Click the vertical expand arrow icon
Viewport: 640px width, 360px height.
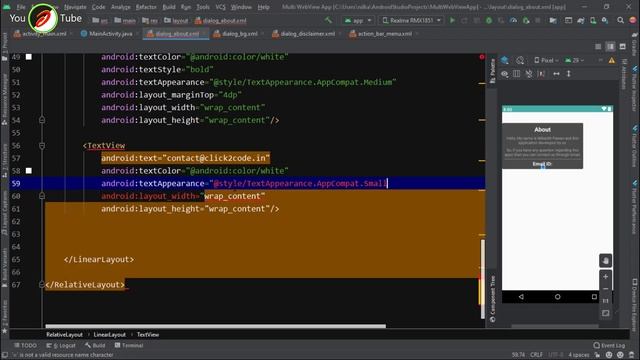(x=569, y=74)
